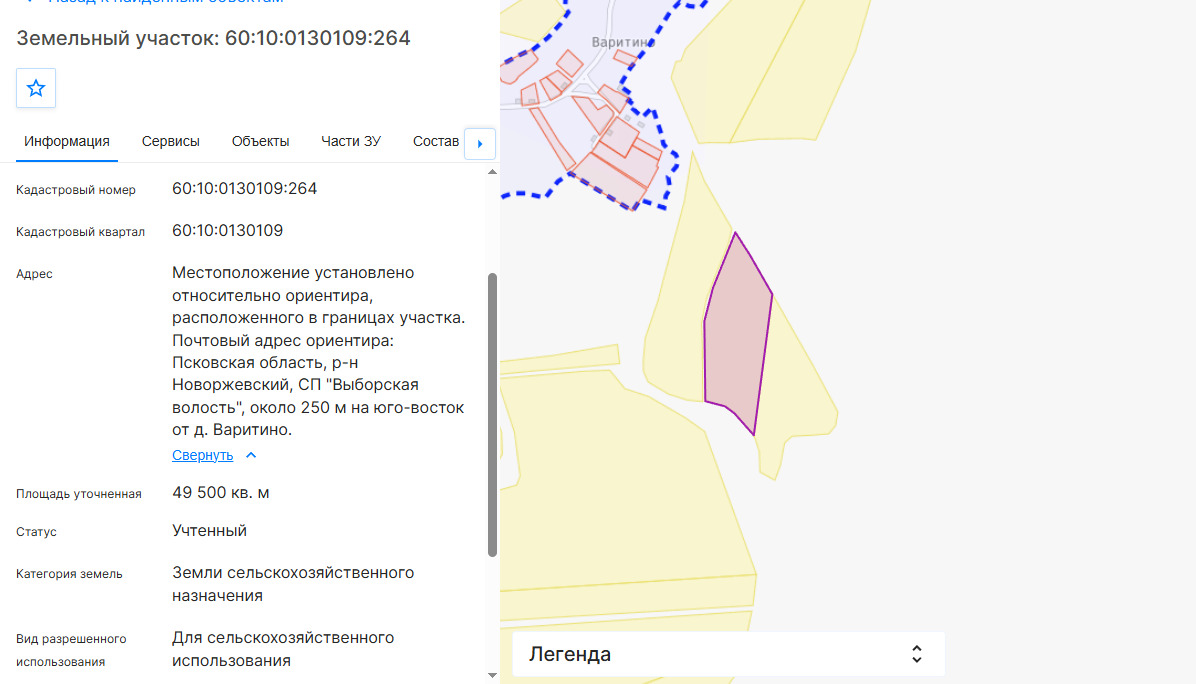
Task: Click cadastral number value 60:10:0130109:264
Action: (x=244, y=188)
